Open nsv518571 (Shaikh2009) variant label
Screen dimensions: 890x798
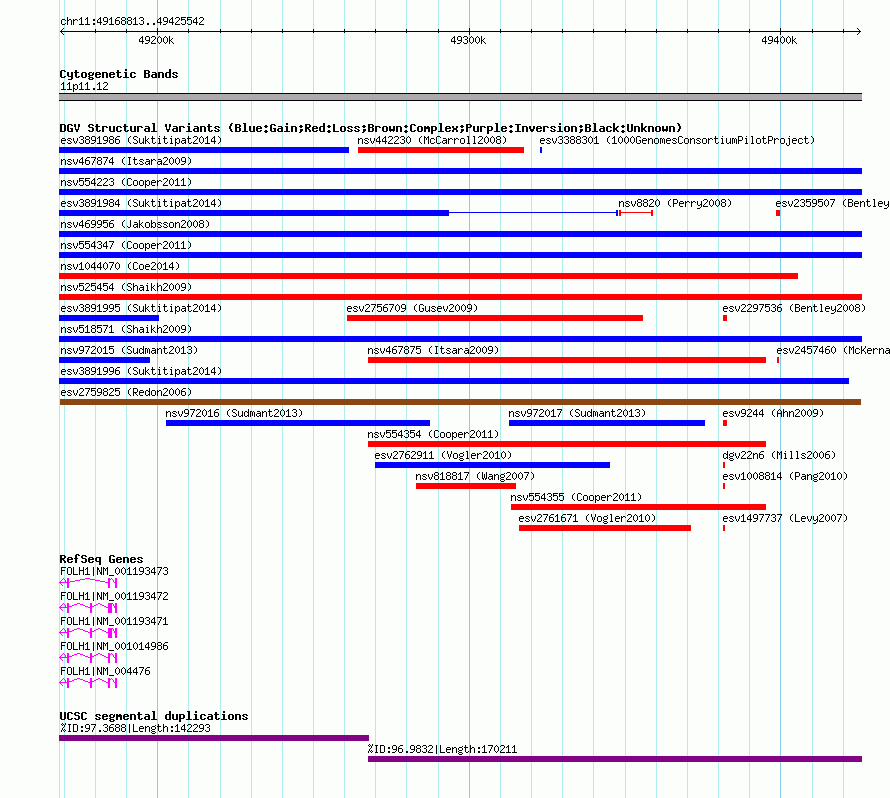point(126,329)
